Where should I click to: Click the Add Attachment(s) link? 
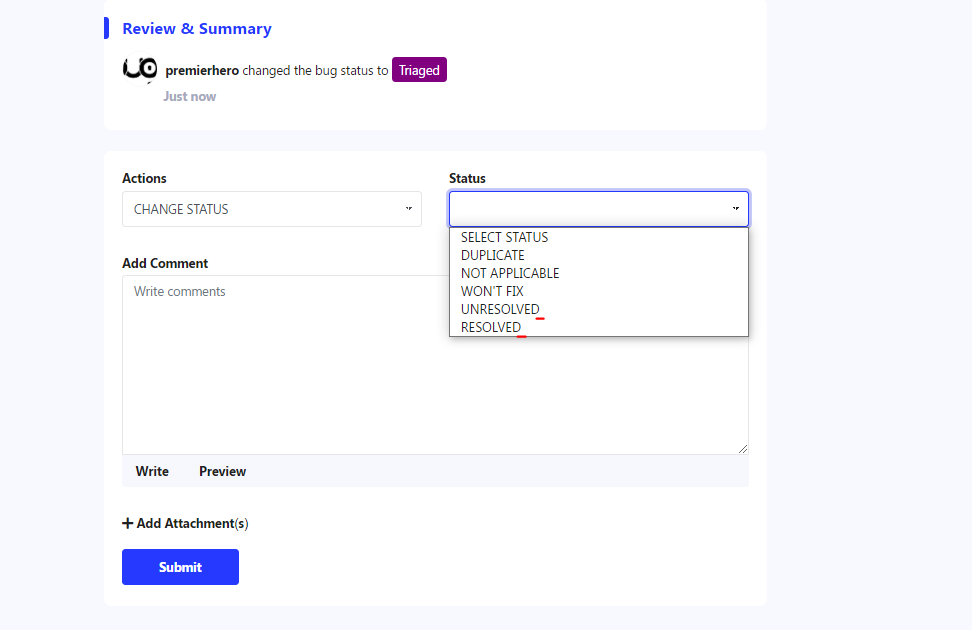pos(192,523)
